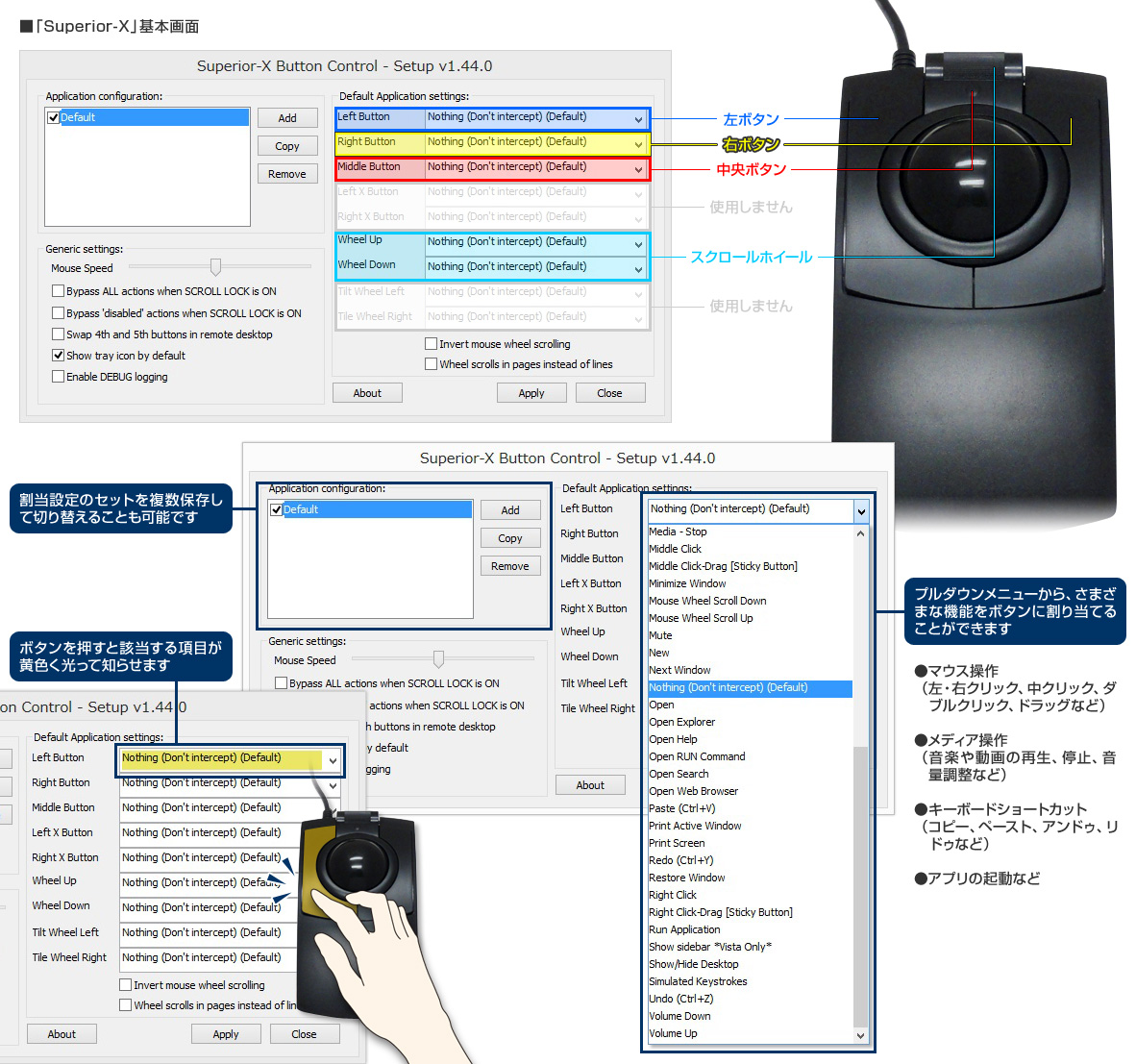Toggle the Default profile checkbox in the upper window

53,117
